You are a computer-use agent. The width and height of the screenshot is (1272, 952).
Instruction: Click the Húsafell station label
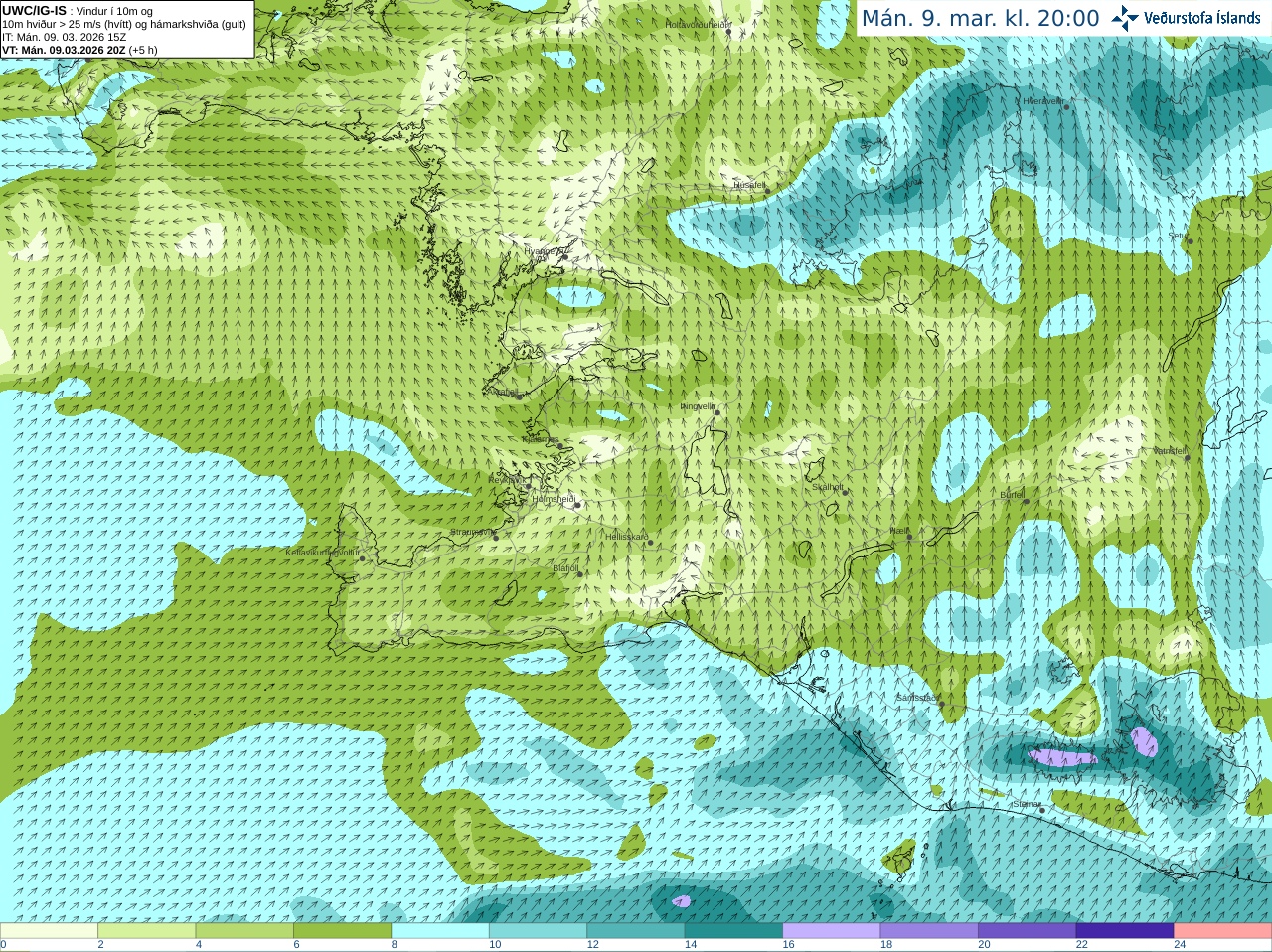point(749,185)
